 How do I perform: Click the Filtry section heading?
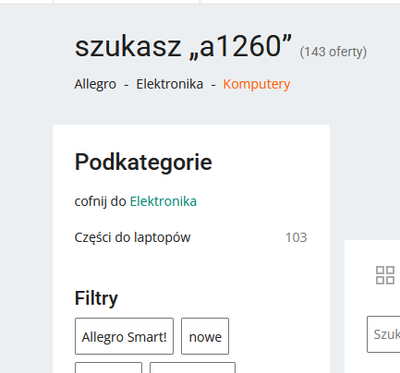coord(96,298)
